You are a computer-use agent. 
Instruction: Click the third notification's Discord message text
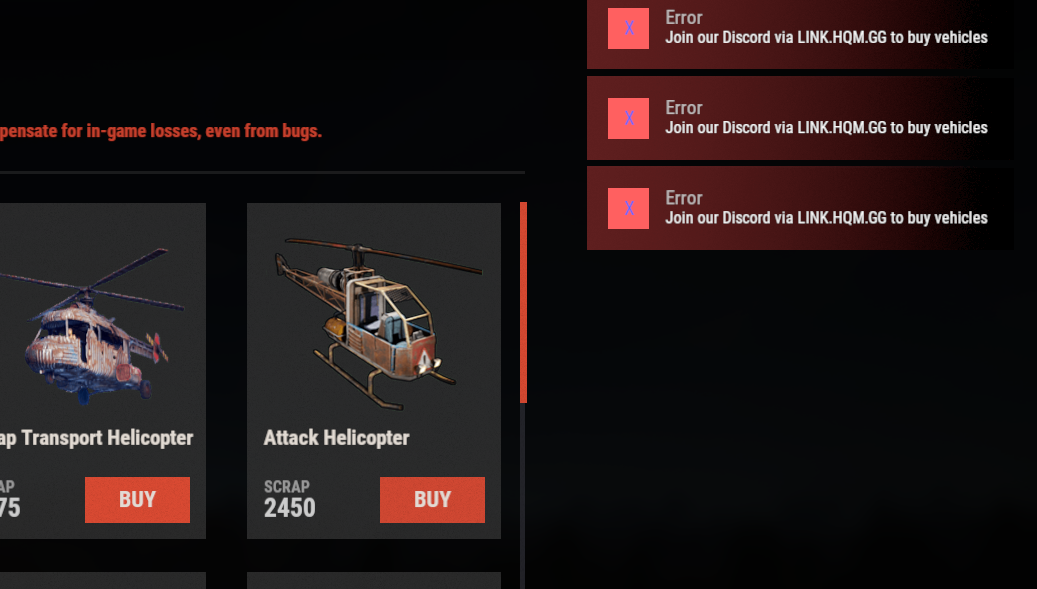826,218
